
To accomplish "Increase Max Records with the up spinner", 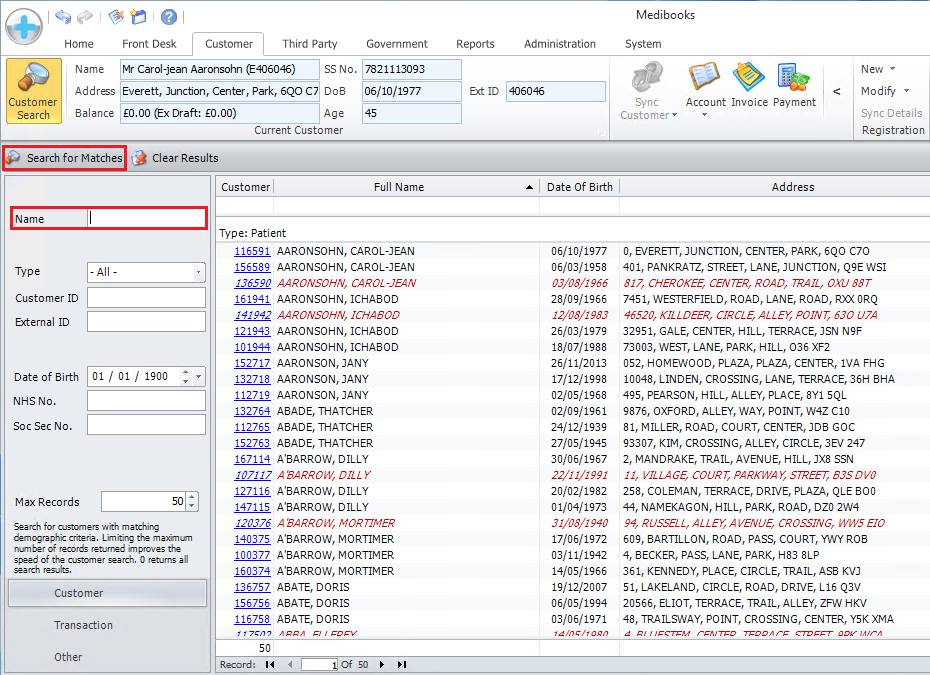I will (x=193, y=498).
